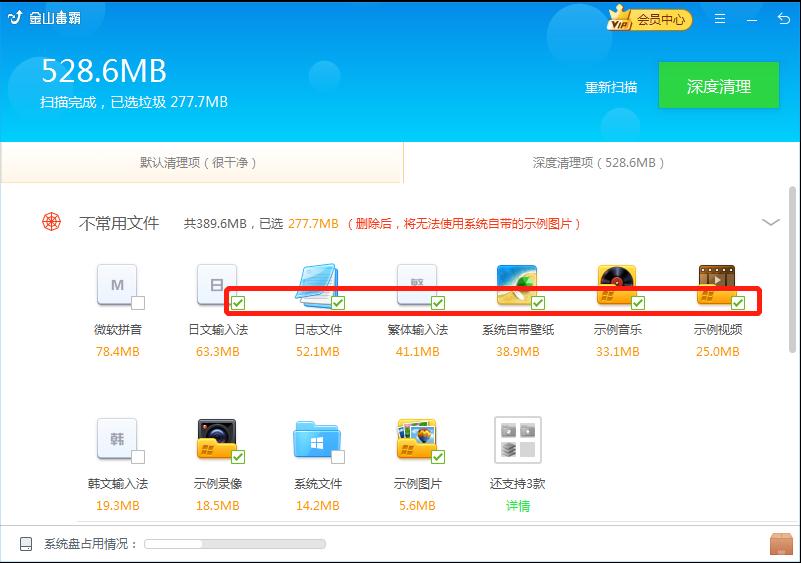The width and height of the screenshot is (801, 563).
Task: Select the 示例录像 camera icon
Action: [217, 439]
